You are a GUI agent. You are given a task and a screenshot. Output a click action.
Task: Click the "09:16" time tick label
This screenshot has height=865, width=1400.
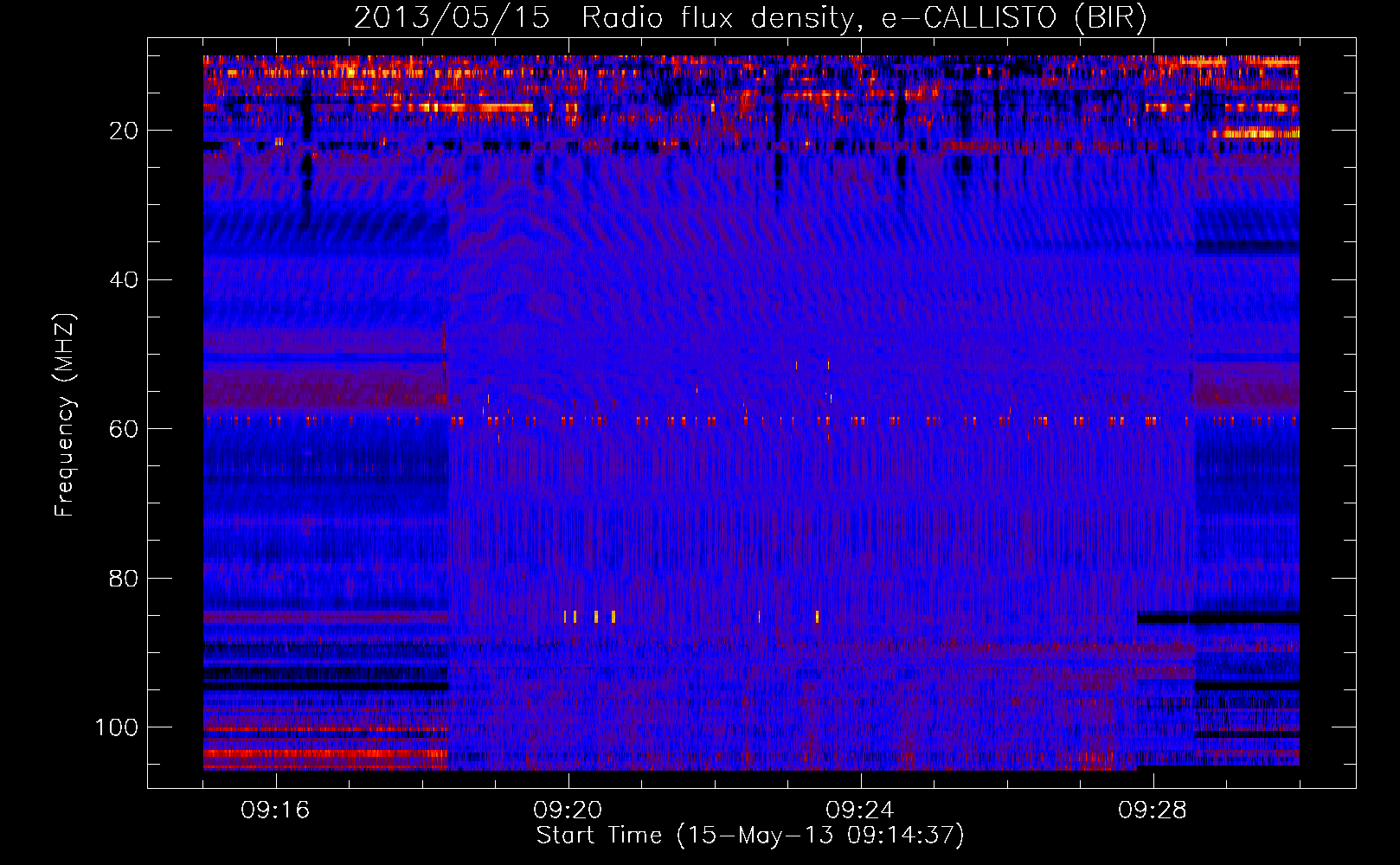click(x=275, y=811)
